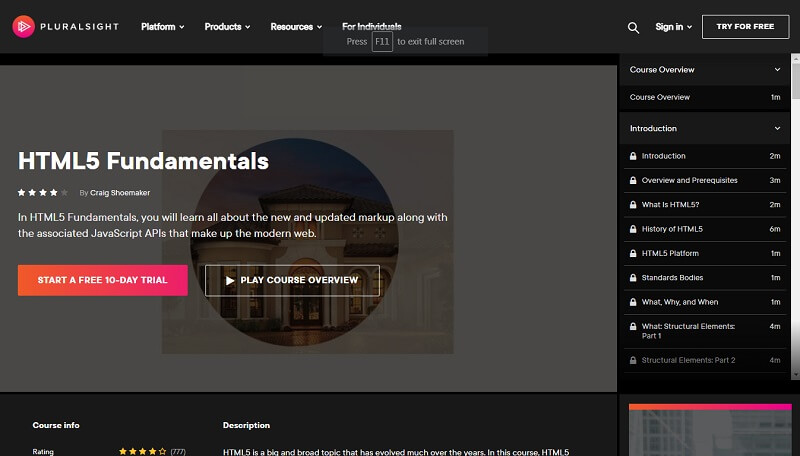The height and width of the screenshot is (456, 800).
Task: Select the Overview and Prerequisites lesson
Action: point(705,181)
